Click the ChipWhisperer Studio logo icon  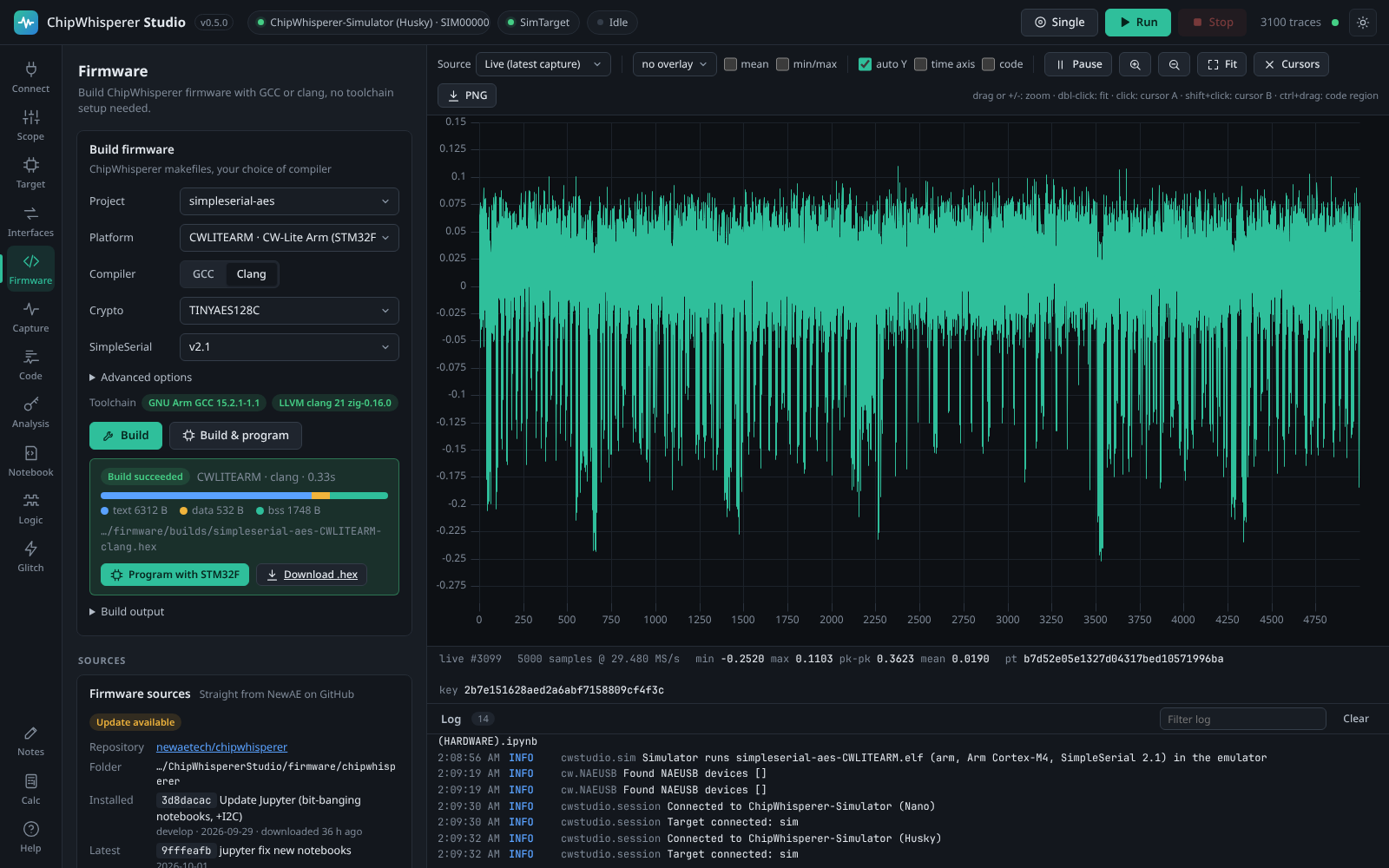(x=26, y=23)
